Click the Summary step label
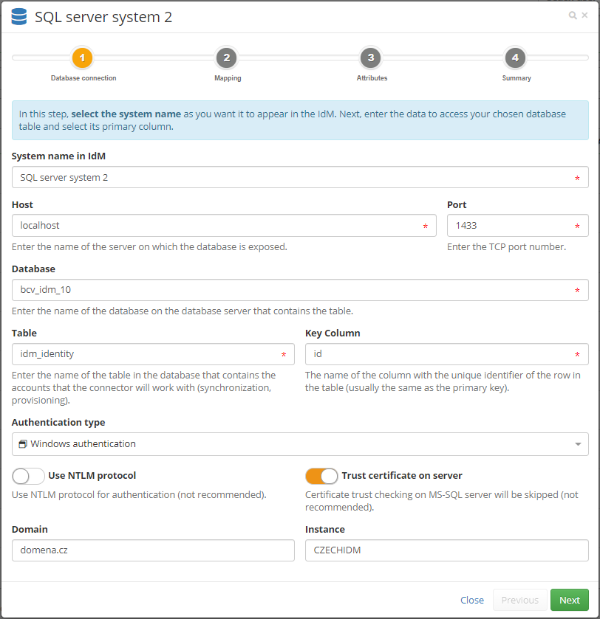The width and height of the screenshot is (600, 619). coord(516,78)
